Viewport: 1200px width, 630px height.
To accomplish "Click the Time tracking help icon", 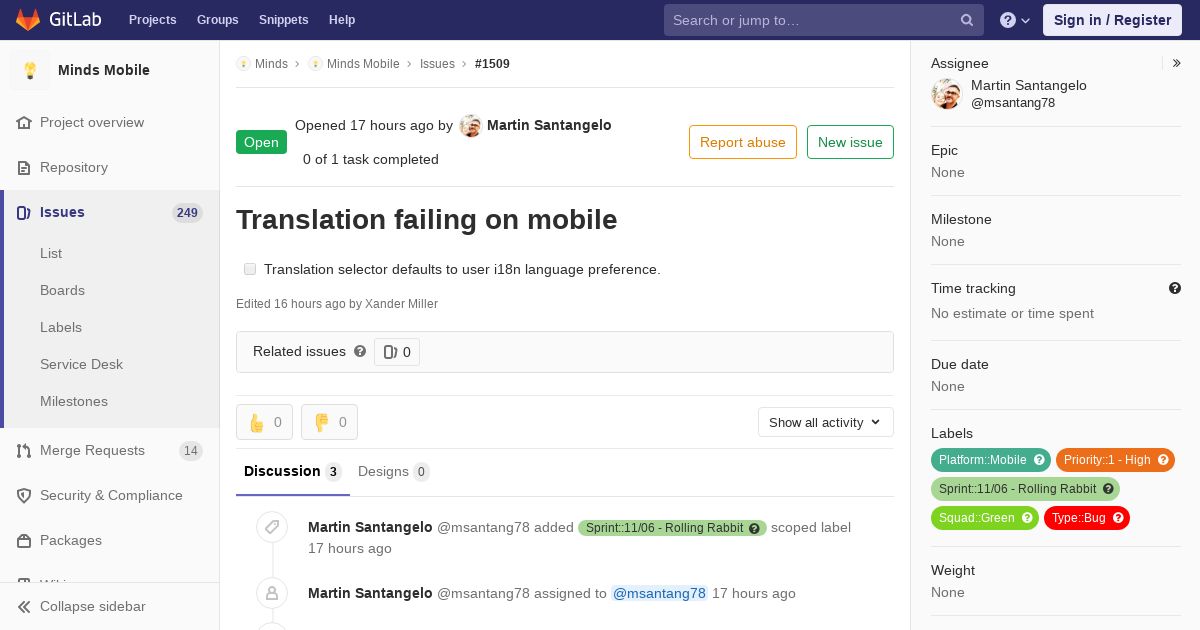I will (x=1175, y=288).
